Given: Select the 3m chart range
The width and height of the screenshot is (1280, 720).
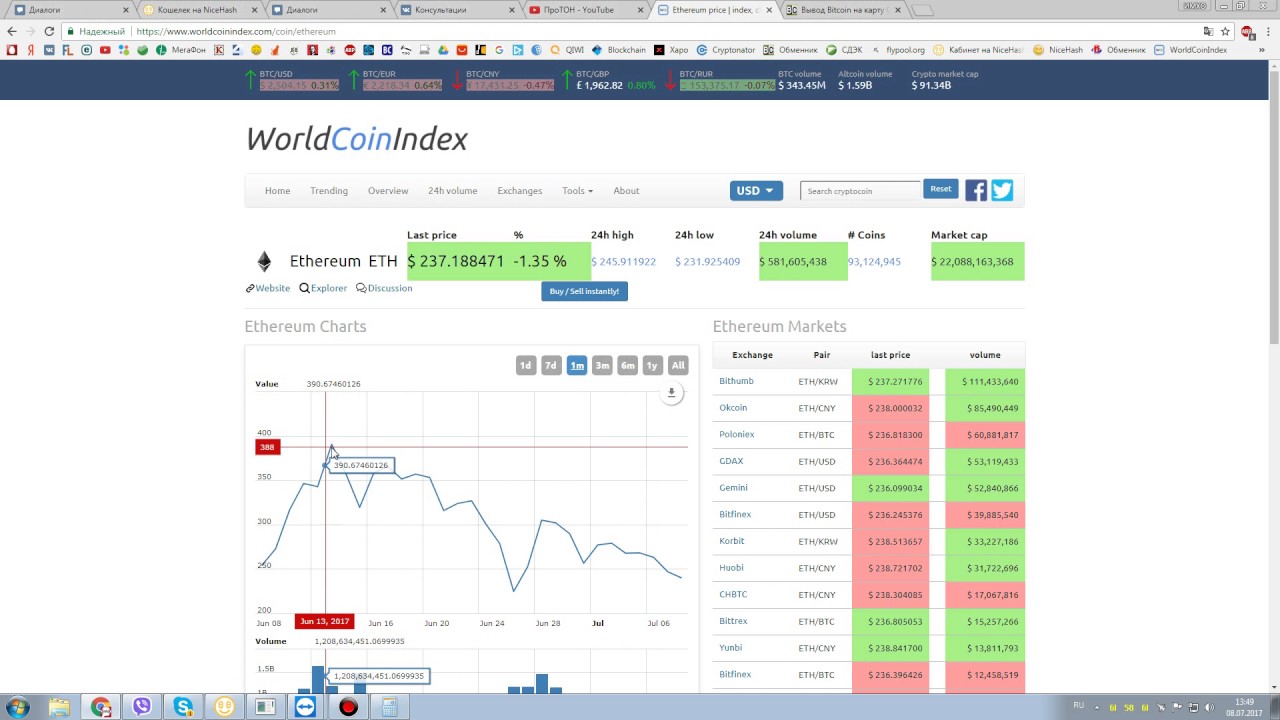Looking at the screenshot, I should 602,366.
